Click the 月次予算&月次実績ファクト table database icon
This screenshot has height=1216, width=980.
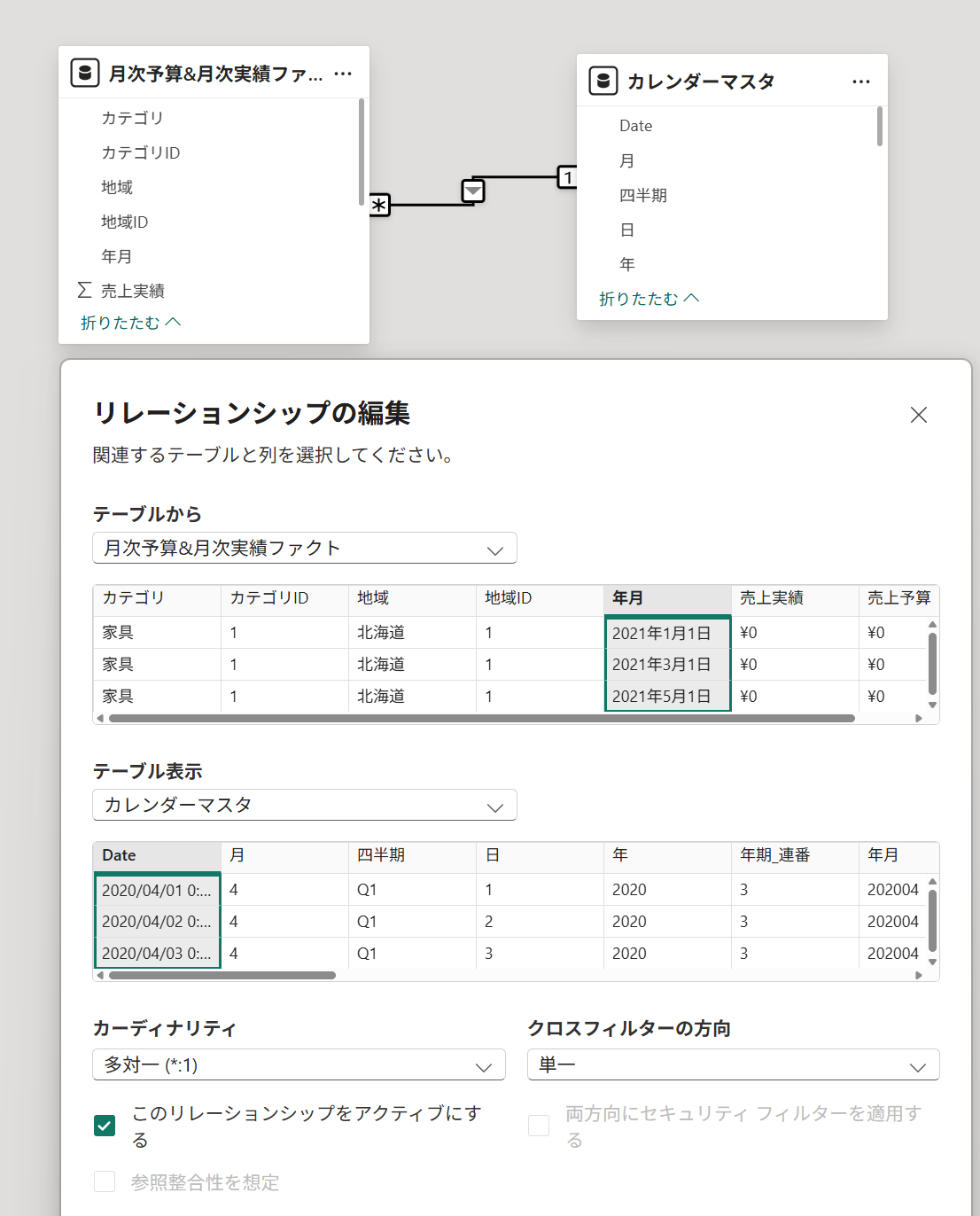coord(85,73)
